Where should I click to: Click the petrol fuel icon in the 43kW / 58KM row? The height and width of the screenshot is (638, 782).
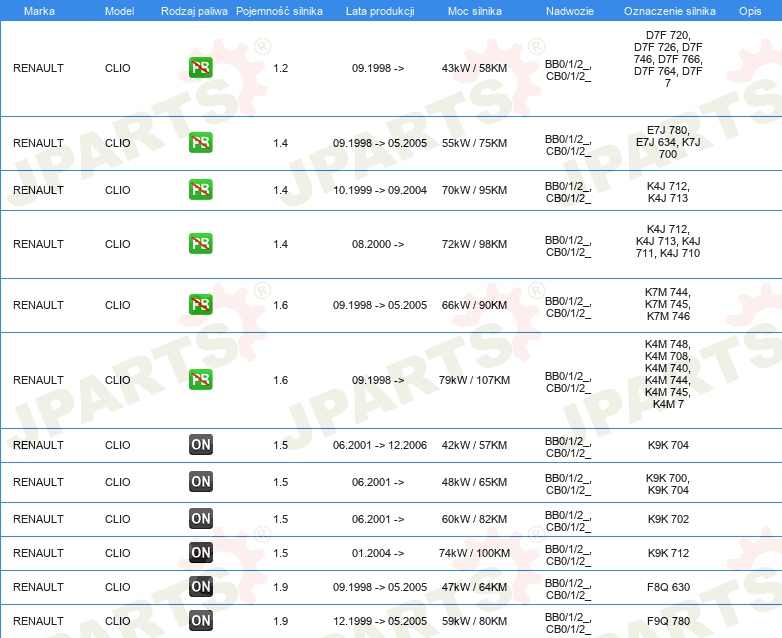[x=200, y=68]
